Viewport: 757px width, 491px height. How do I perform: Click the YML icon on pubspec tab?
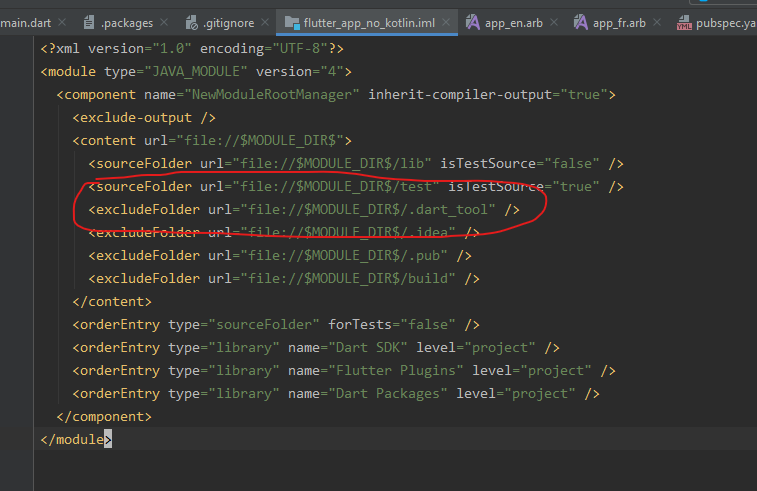[684, 23]
